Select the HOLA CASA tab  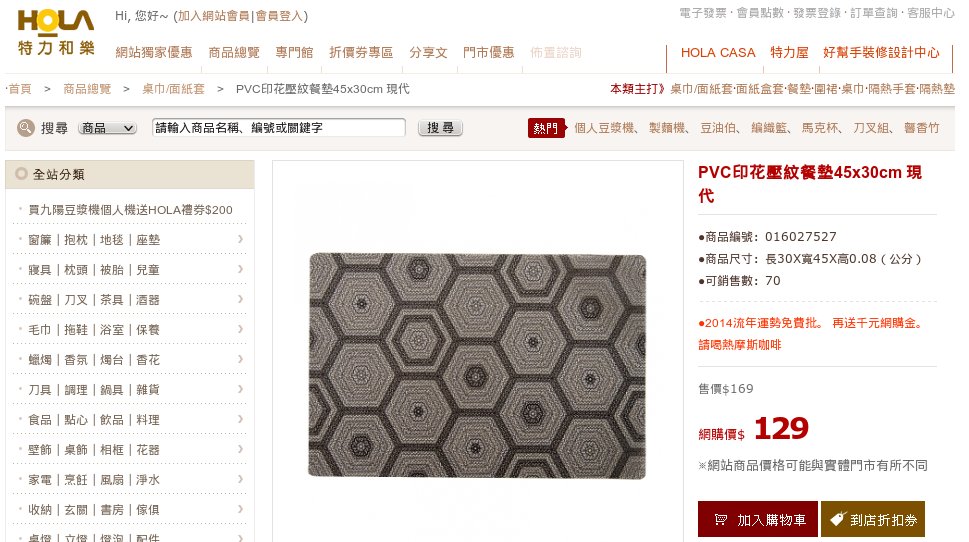click(718, 53)
